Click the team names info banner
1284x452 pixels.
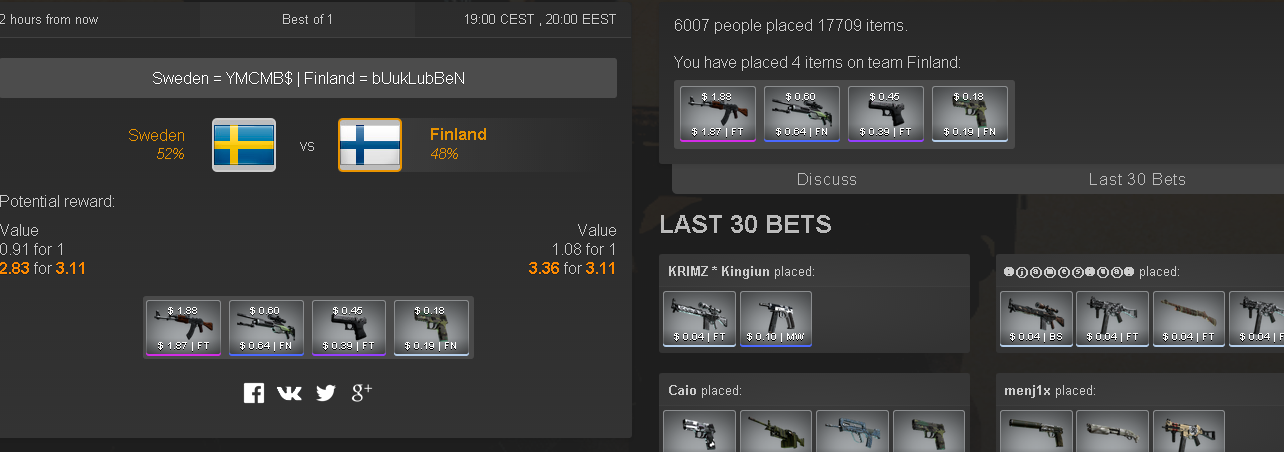[308, 78]
